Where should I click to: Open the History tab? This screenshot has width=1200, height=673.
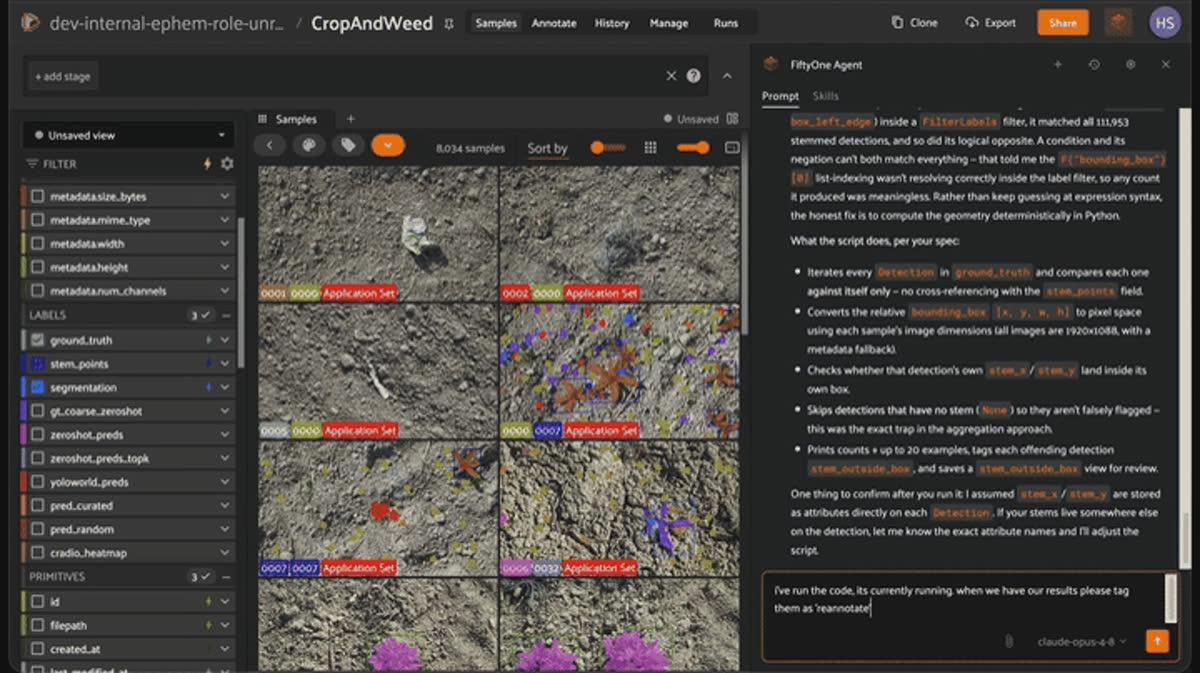click(x=612, y=23)
